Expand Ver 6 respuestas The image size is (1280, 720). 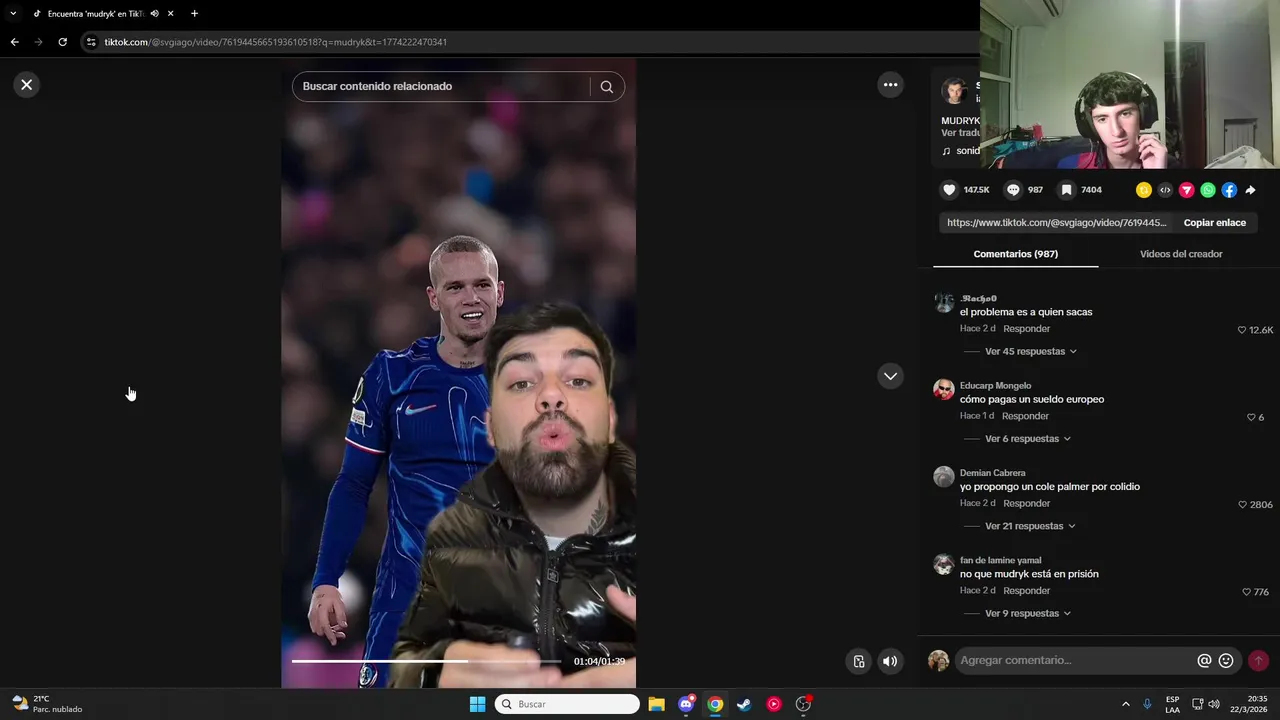click(1027, 439)
